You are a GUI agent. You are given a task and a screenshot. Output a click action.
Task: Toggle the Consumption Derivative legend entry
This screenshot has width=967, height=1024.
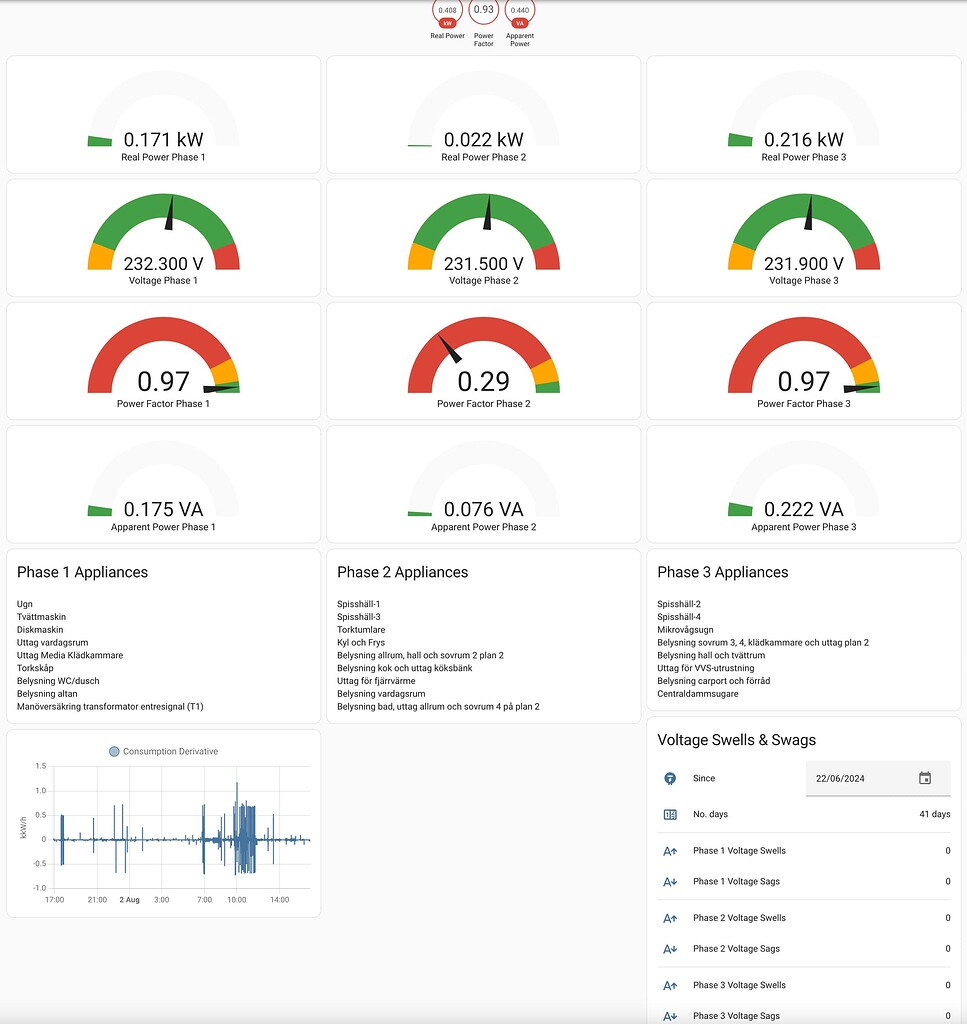165,751
